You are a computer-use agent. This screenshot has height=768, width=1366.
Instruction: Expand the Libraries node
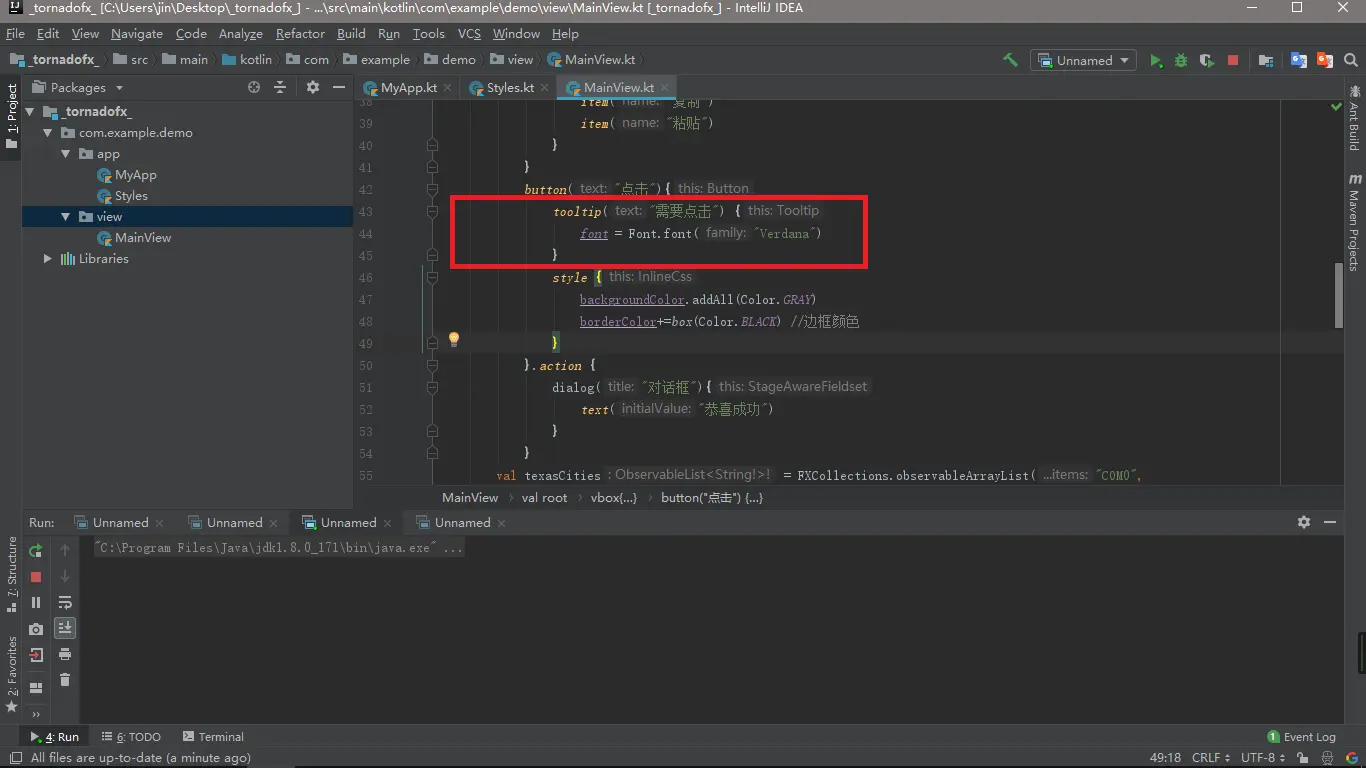pos(47,259)
